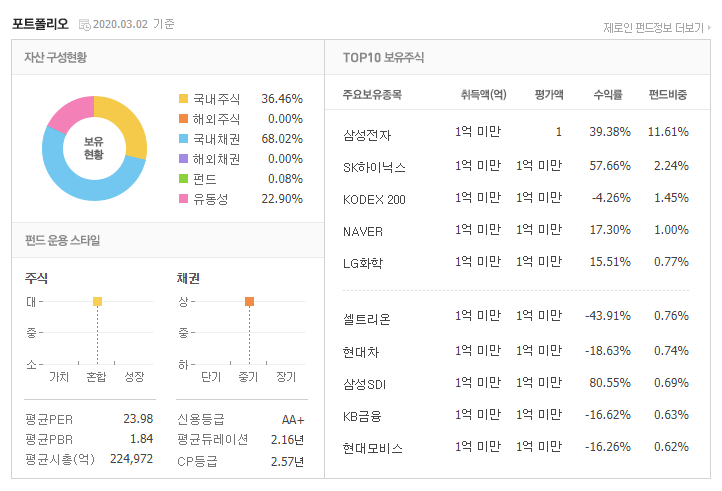Click the 보유현황 donut chart center
The height and width of the screenshot is (491, 722).
pyautogui.click(x=94, y=148)
